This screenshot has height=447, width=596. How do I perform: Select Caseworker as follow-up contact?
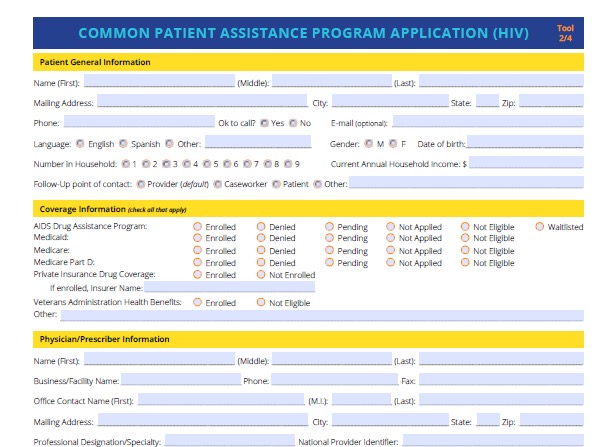click(217, 184)
